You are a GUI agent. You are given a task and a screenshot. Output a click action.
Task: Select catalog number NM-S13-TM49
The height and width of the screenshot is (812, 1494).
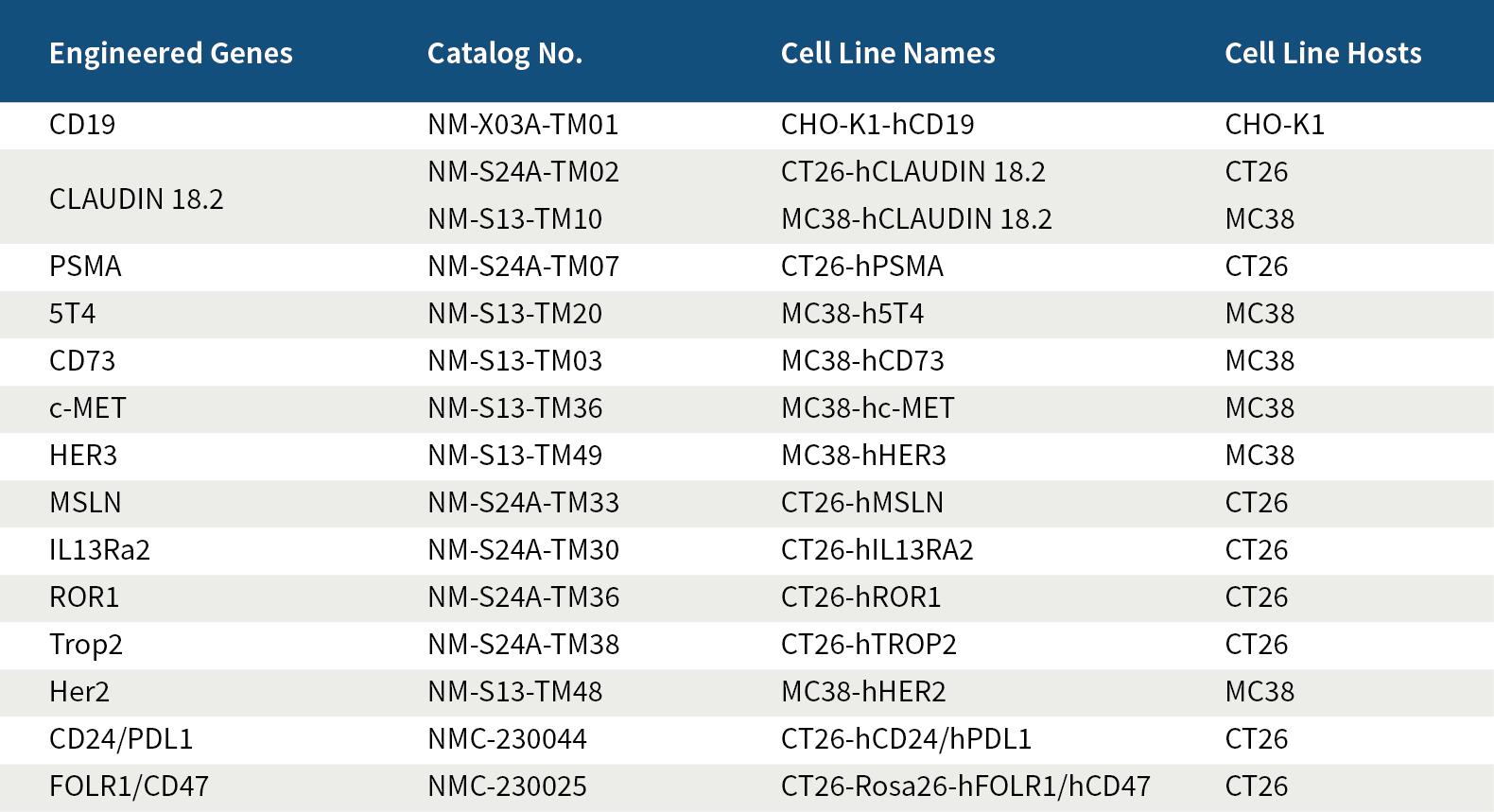[x=514, y=456]
